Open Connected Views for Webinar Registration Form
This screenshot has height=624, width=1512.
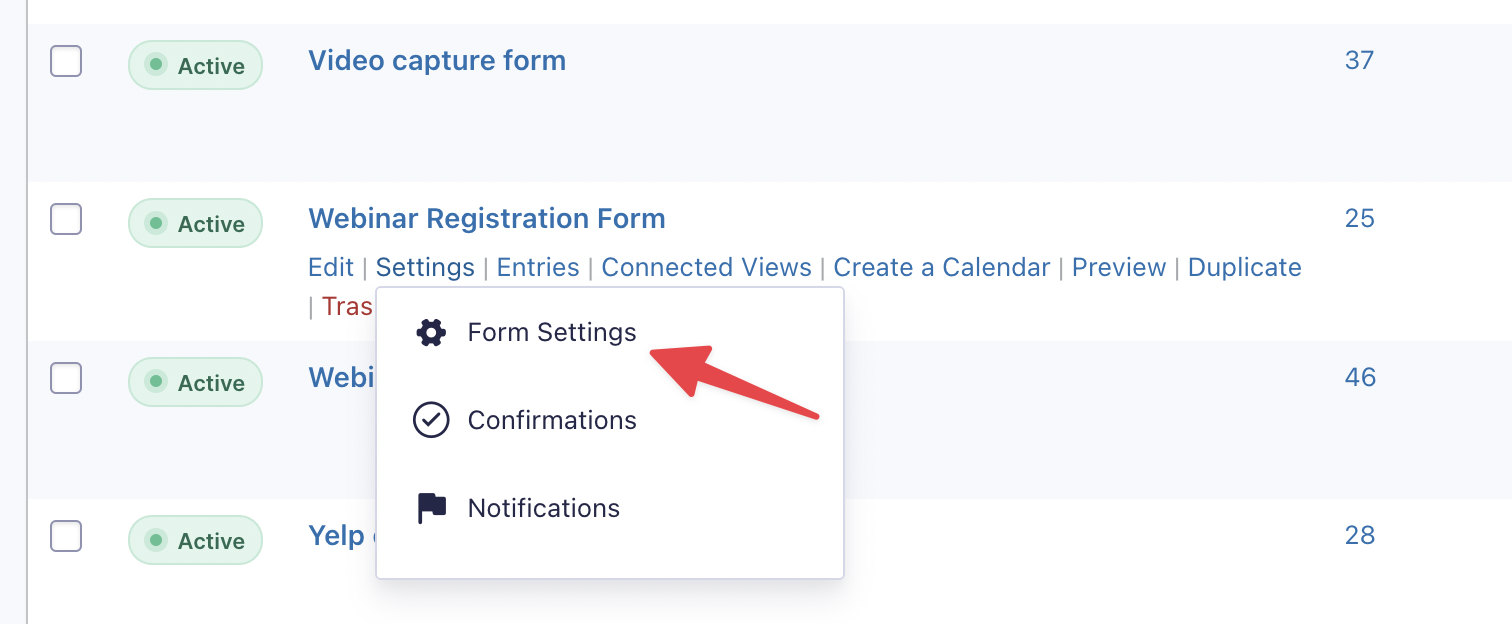point(706,267)
